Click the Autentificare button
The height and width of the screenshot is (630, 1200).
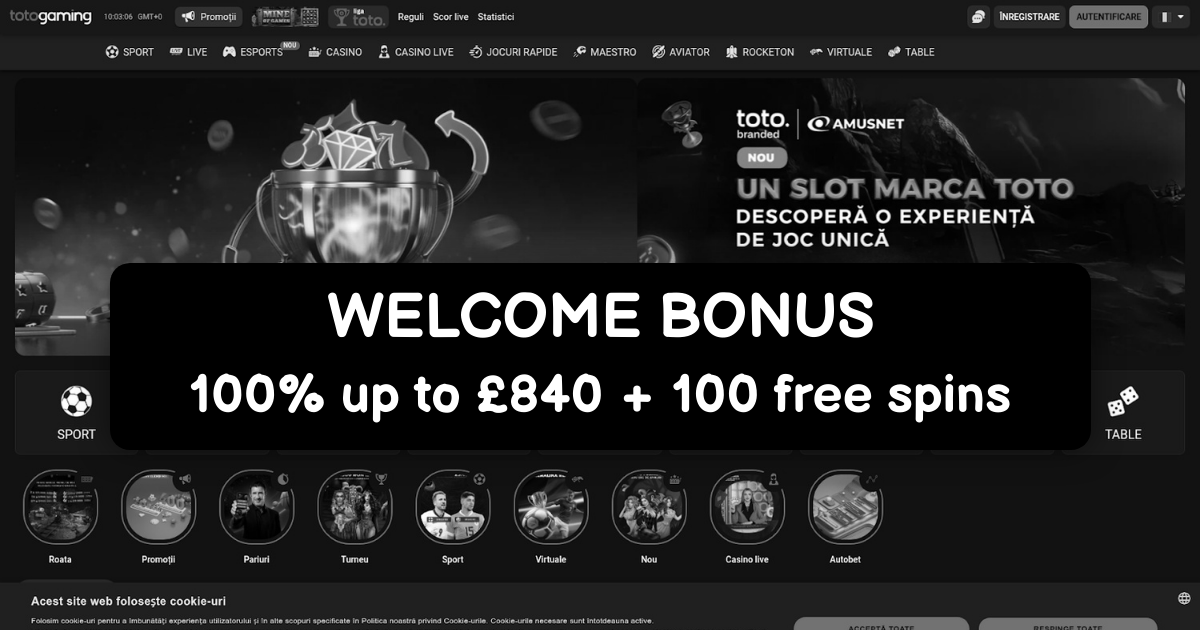coord(1108,17)
